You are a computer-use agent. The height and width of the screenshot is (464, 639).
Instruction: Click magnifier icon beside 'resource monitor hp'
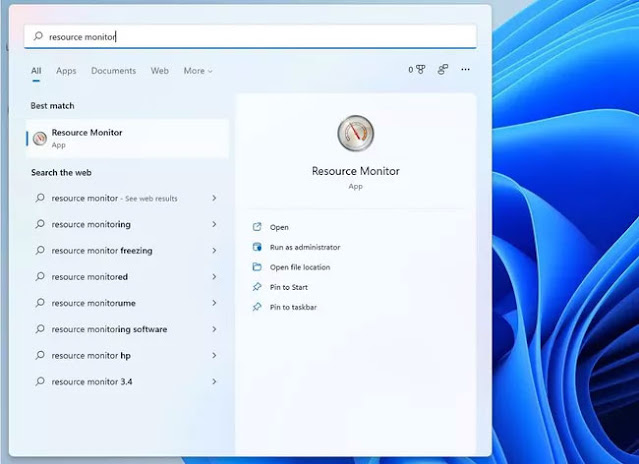40,355
